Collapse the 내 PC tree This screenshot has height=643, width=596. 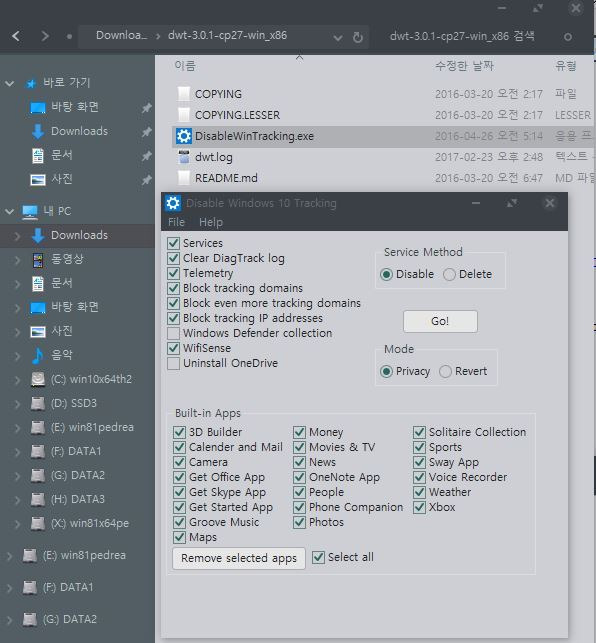[x=9, y=212]
